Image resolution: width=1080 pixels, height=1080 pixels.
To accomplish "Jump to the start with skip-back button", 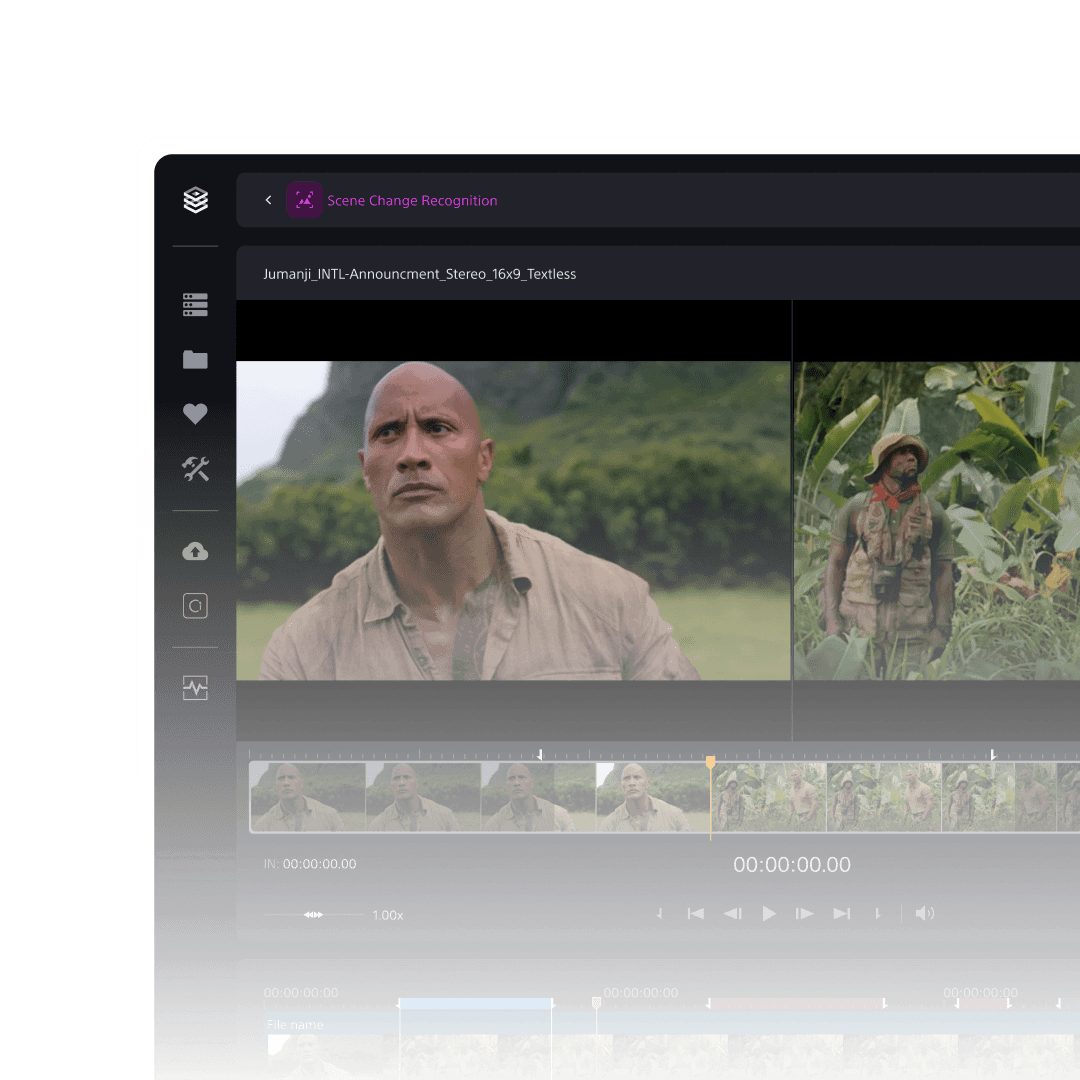I will [696, 913].
